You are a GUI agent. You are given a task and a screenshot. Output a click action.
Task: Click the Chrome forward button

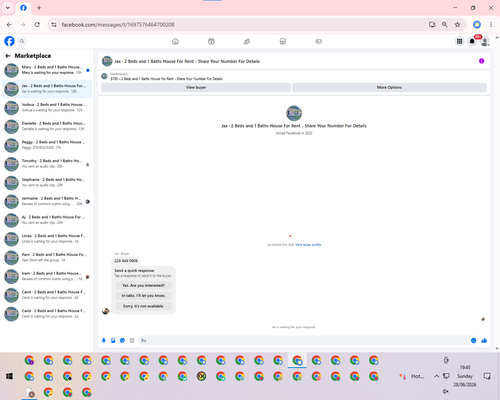23,24
